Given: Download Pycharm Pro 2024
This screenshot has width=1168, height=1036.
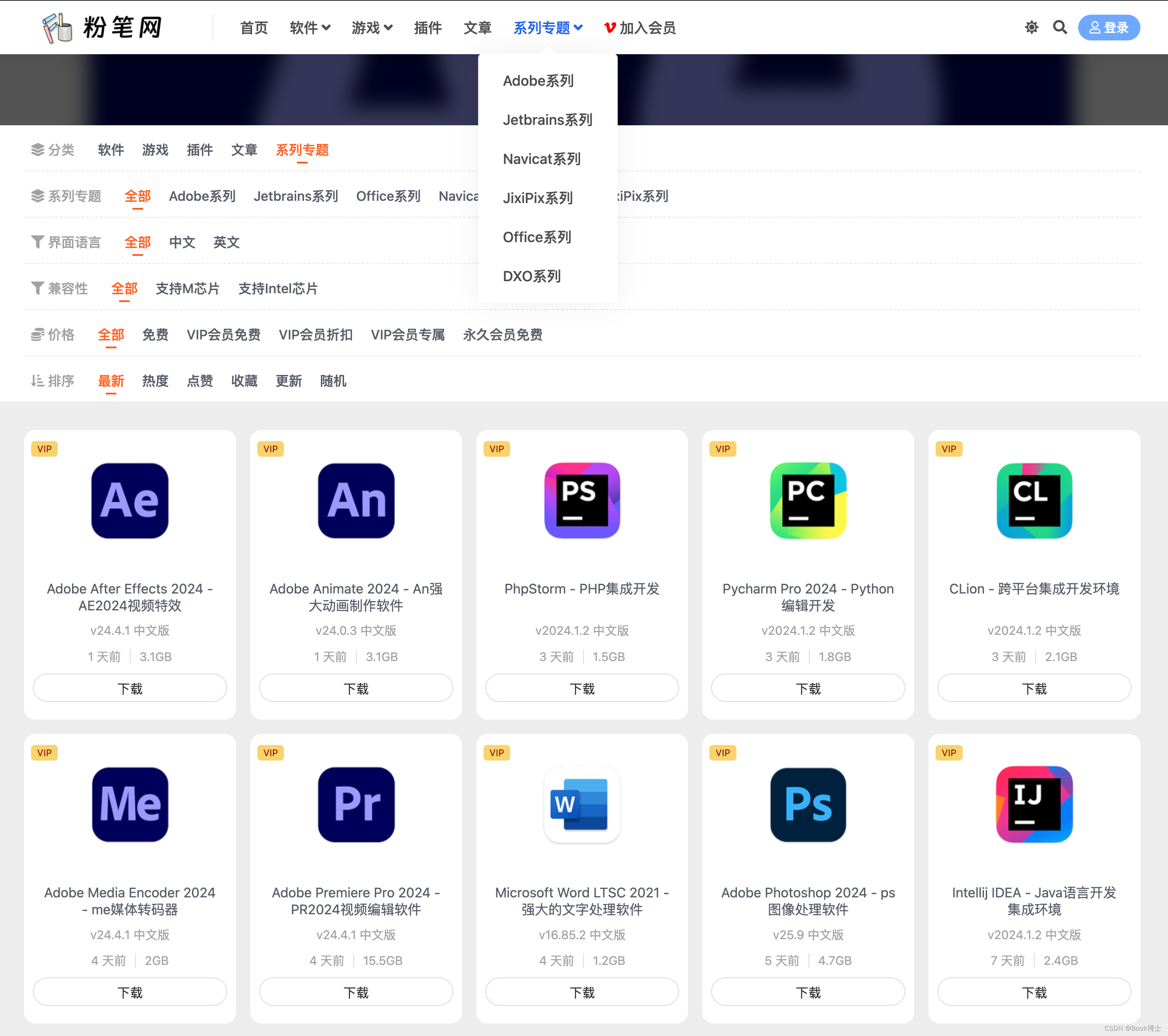Looking at the screenshot, I should coord(808,688).
